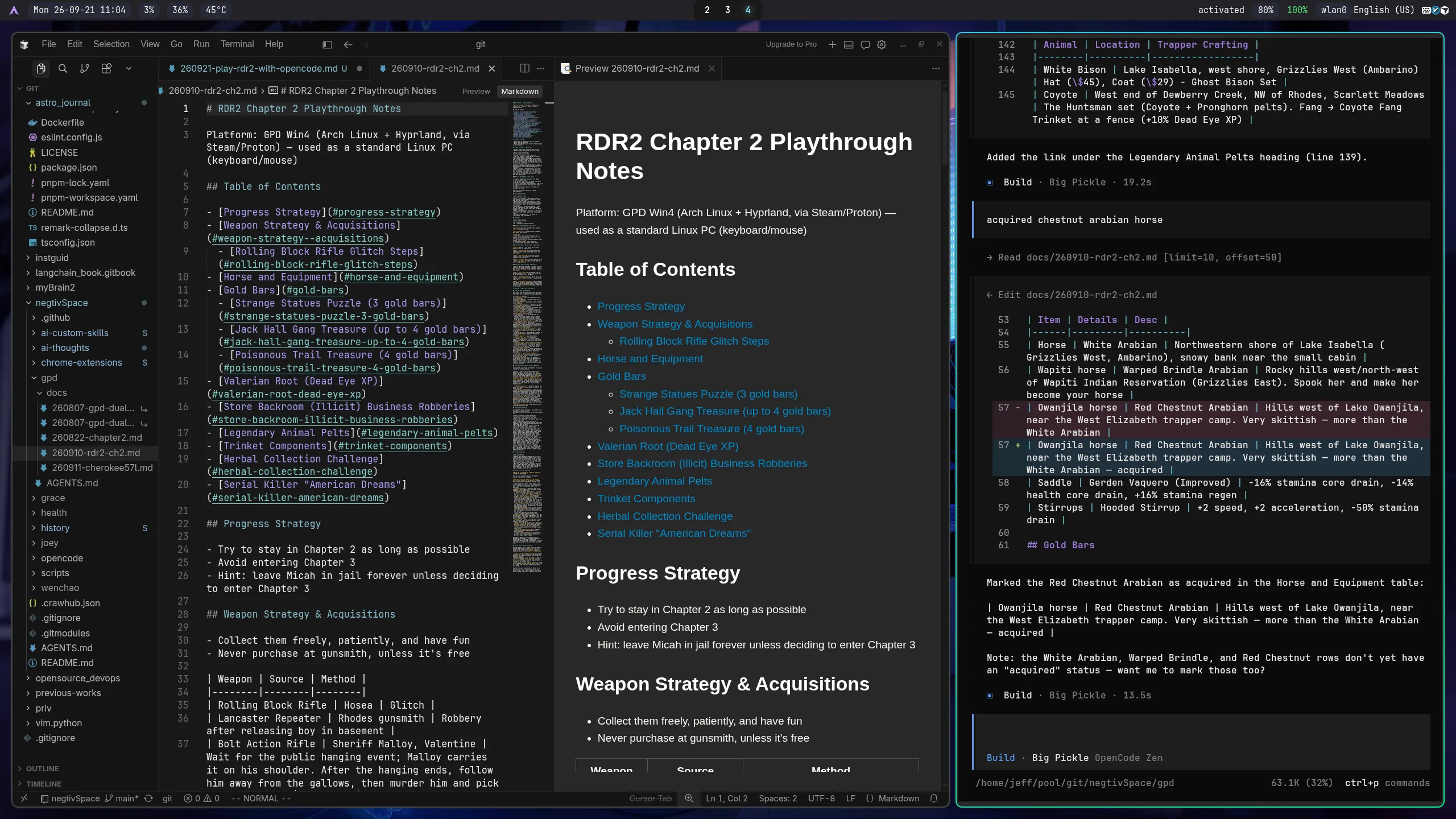This screenshot has height=819, width=1456.
Task: Open more actions in preview editor group
Action: coord(936,68)
